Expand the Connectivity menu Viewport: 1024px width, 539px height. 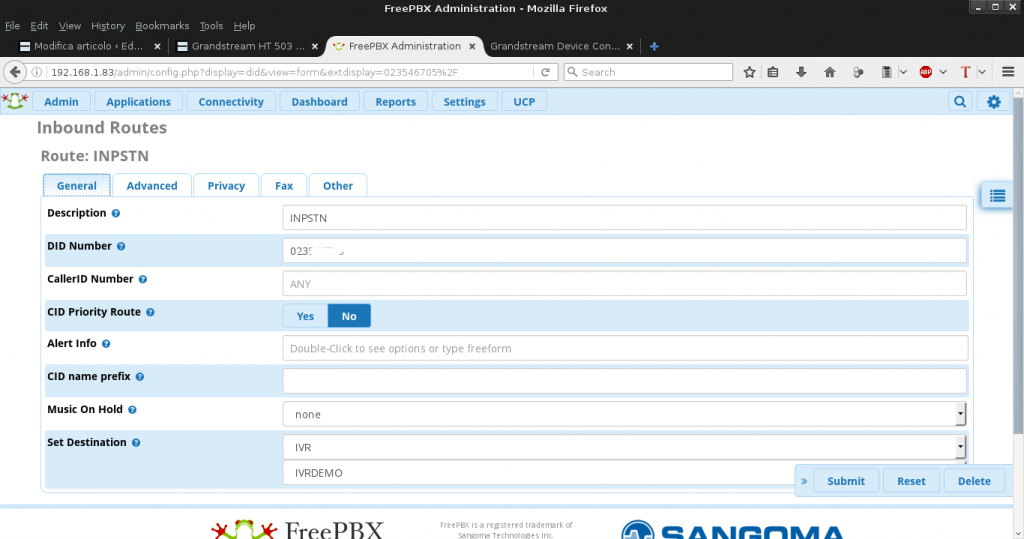point(231,102)
